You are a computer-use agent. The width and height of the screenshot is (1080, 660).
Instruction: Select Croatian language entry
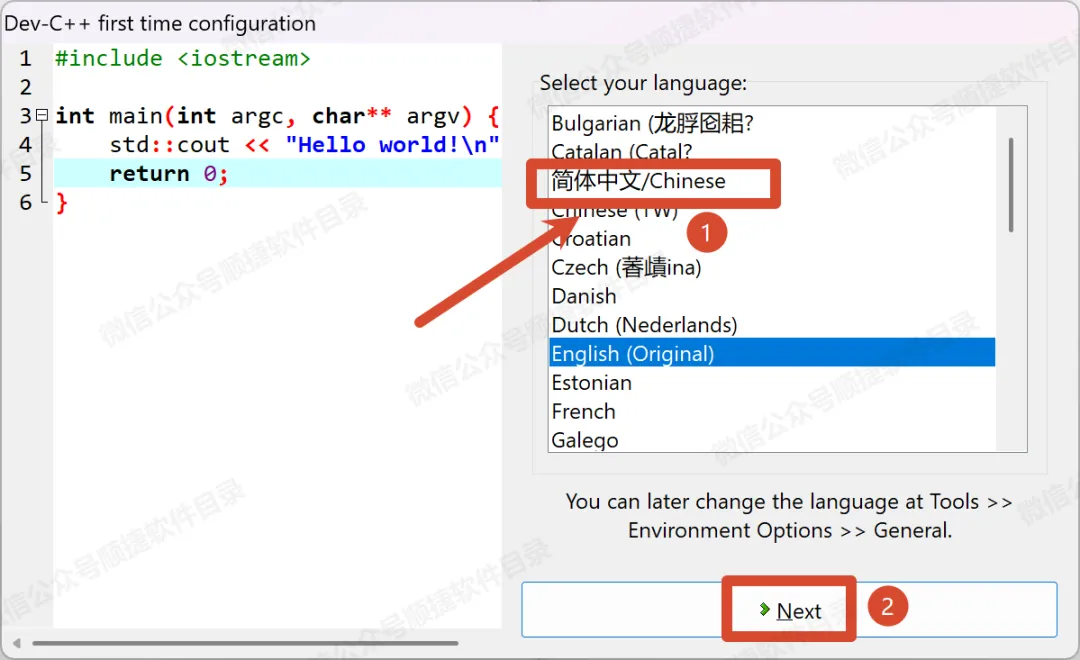772,238
